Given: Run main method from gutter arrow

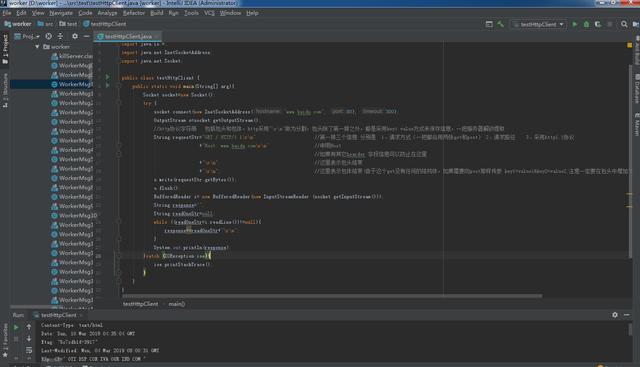Looking at the screenshot, I should point(108,85).
